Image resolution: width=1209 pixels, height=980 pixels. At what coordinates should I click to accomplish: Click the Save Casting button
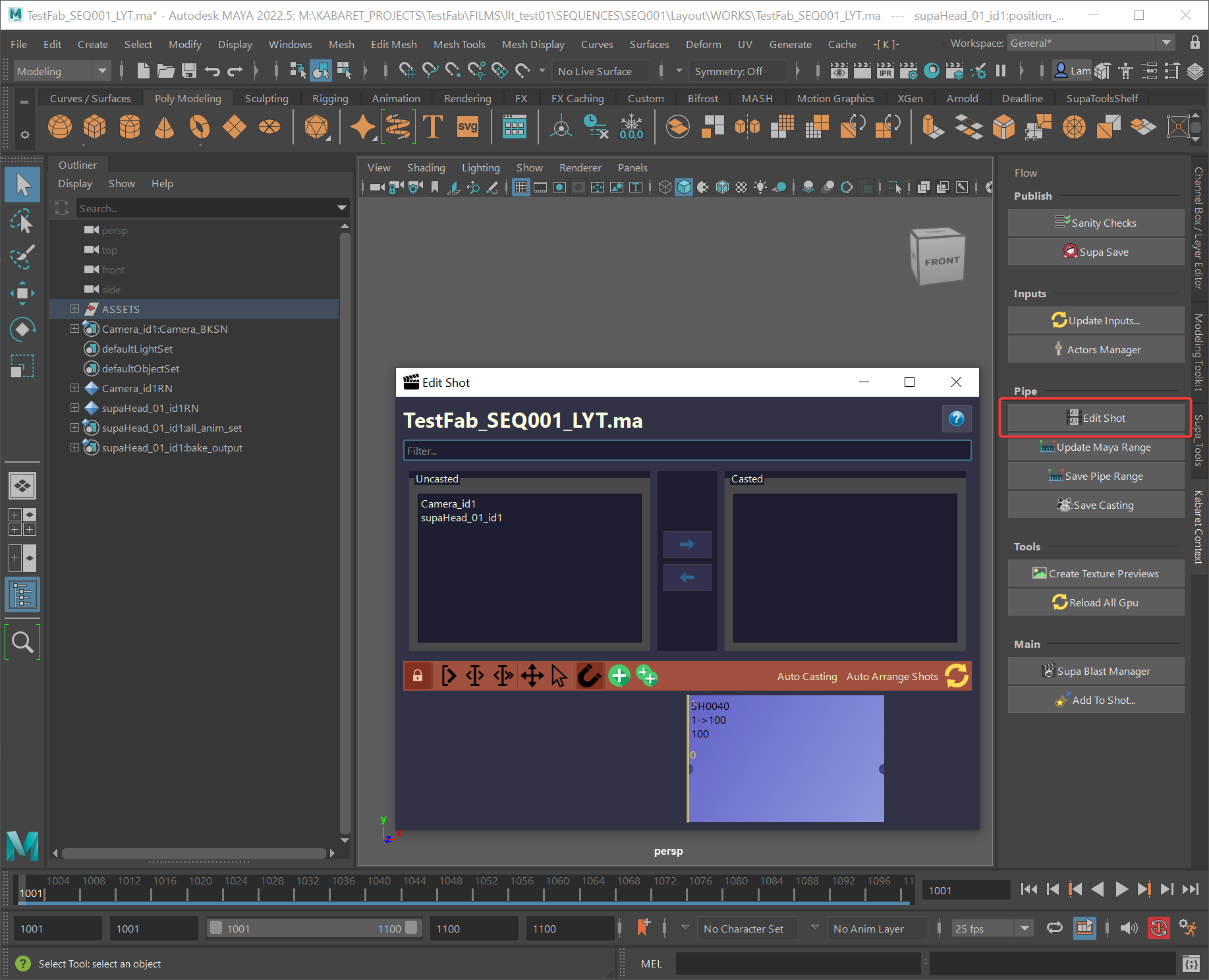1096,505
